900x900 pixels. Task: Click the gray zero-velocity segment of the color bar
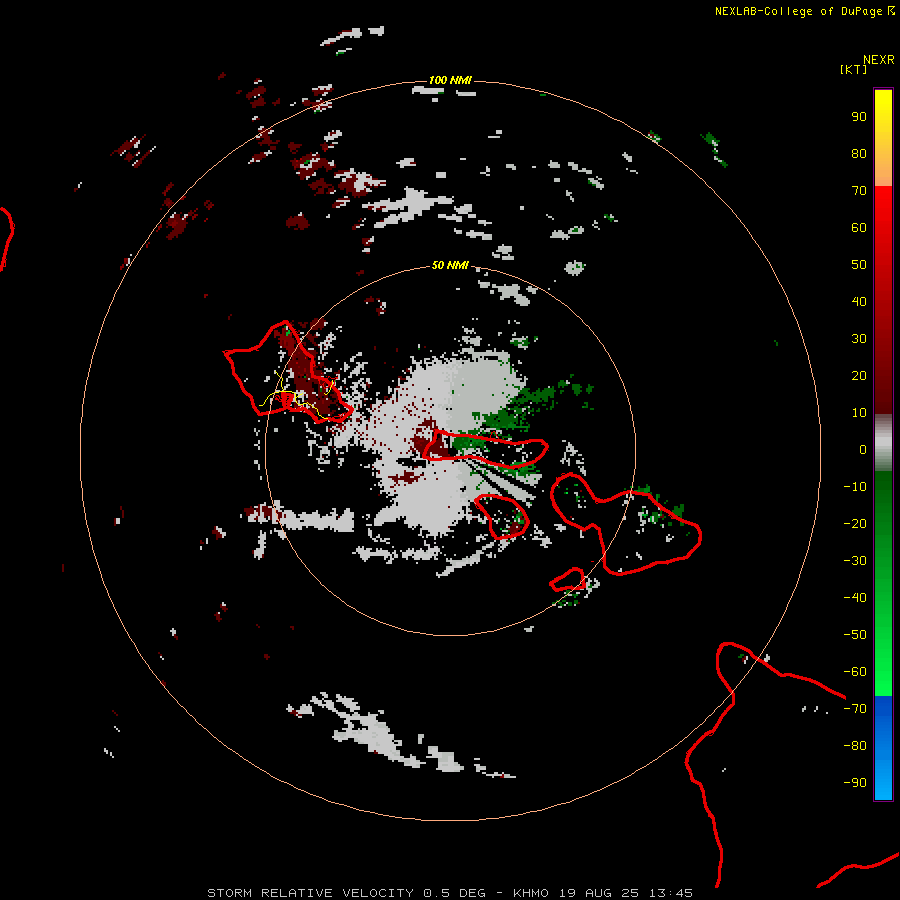click(x=883, y=443)
